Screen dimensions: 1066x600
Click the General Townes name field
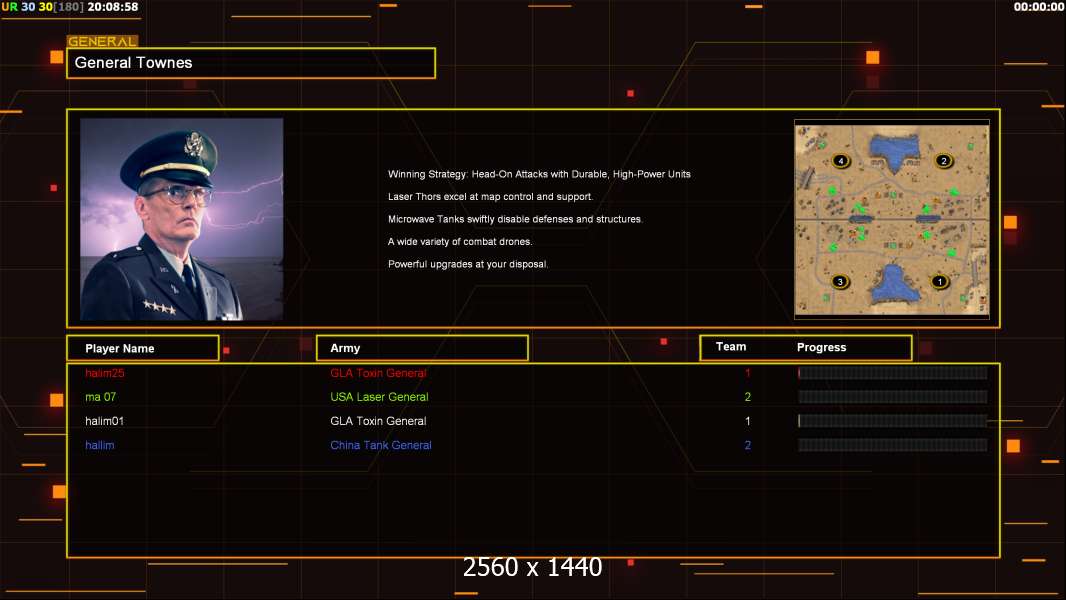click(251, 63)
